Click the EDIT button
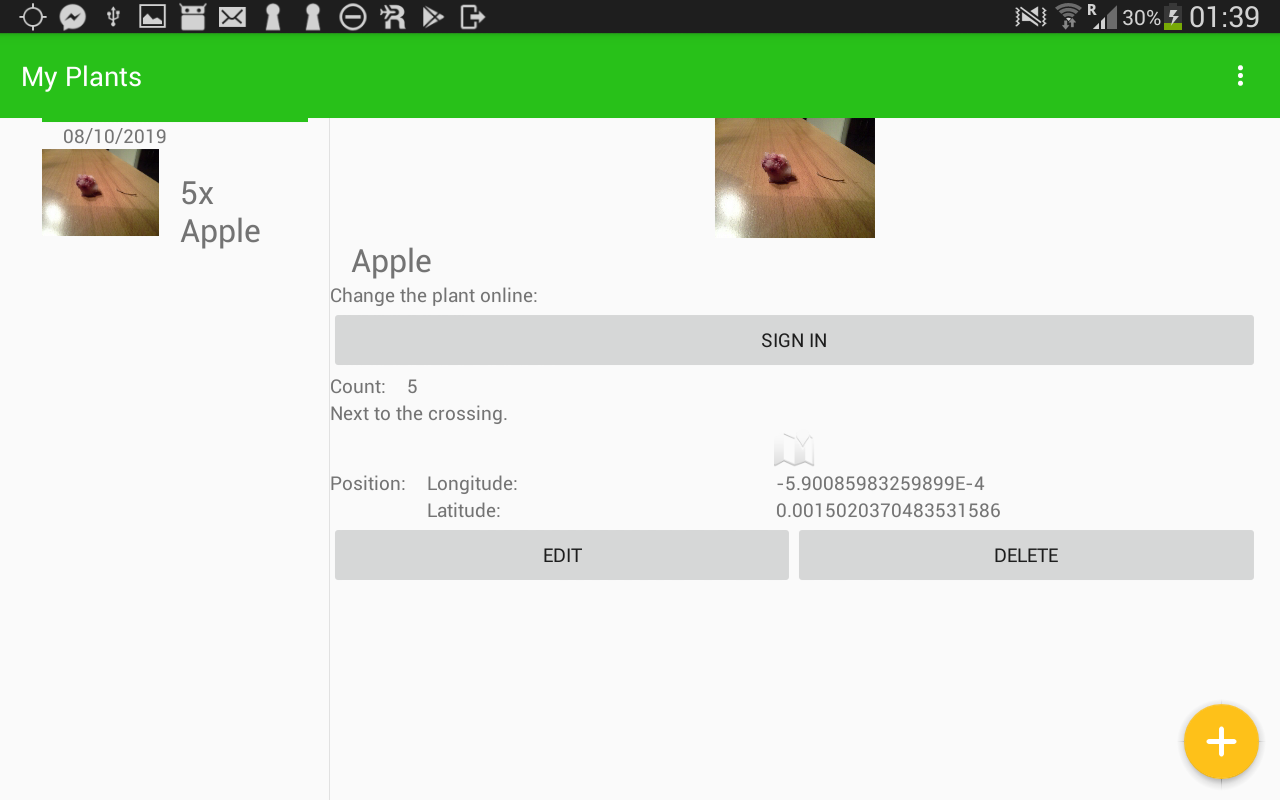This screenshot has height=800, width=1280. [x=561, y=555]
